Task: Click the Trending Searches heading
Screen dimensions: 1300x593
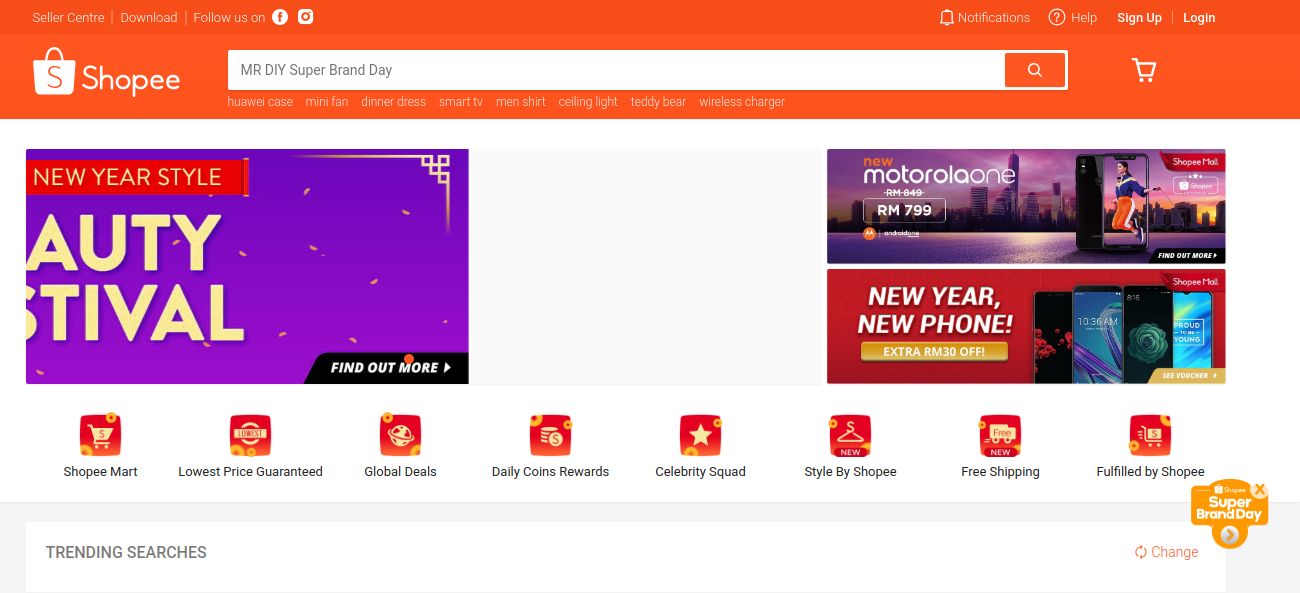Action: pos(126,552)
